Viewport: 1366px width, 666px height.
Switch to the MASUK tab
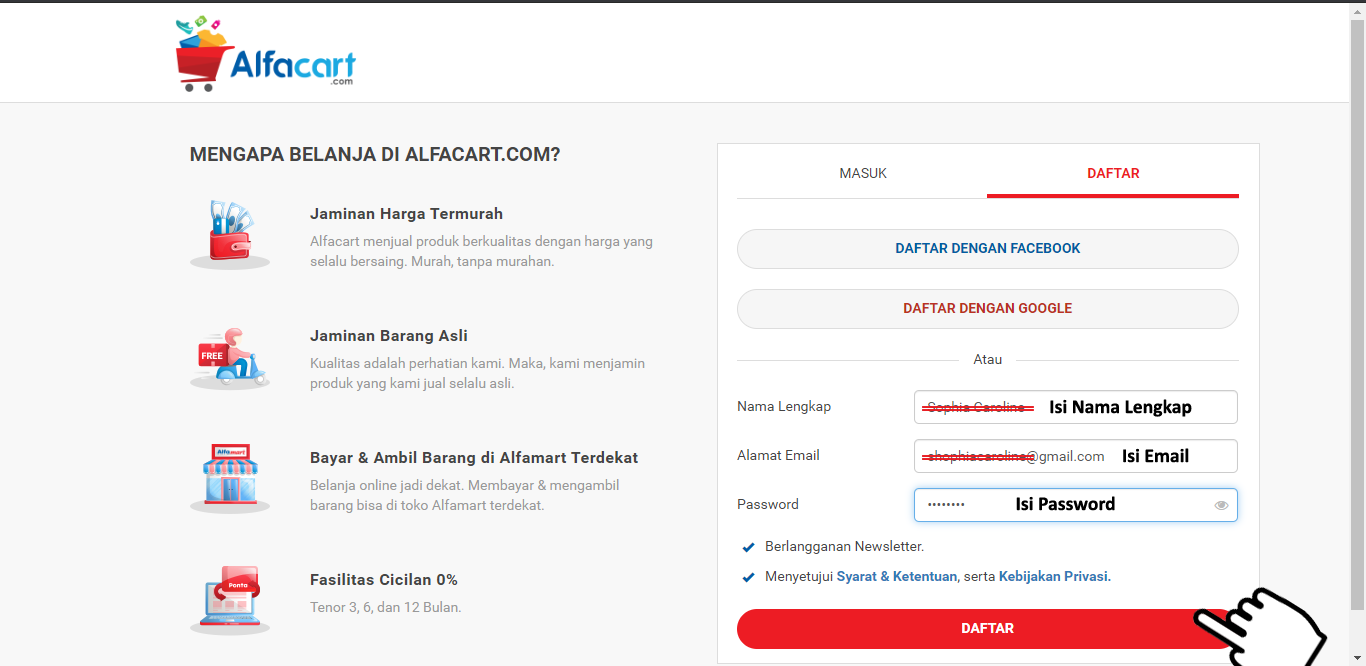pos(862,173)
